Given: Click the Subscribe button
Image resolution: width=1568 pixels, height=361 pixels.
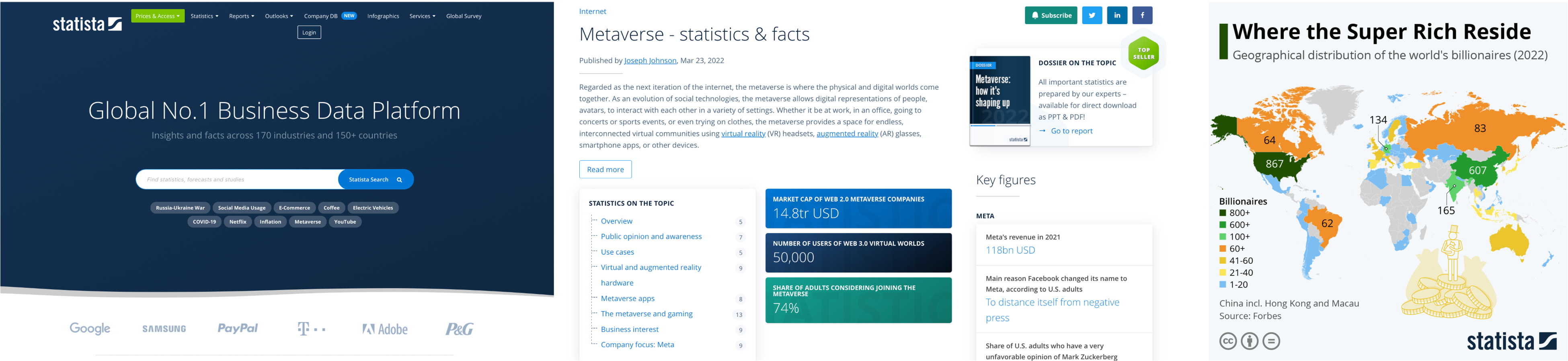Looking at the screenshot, I should [x=1051, y=15].
